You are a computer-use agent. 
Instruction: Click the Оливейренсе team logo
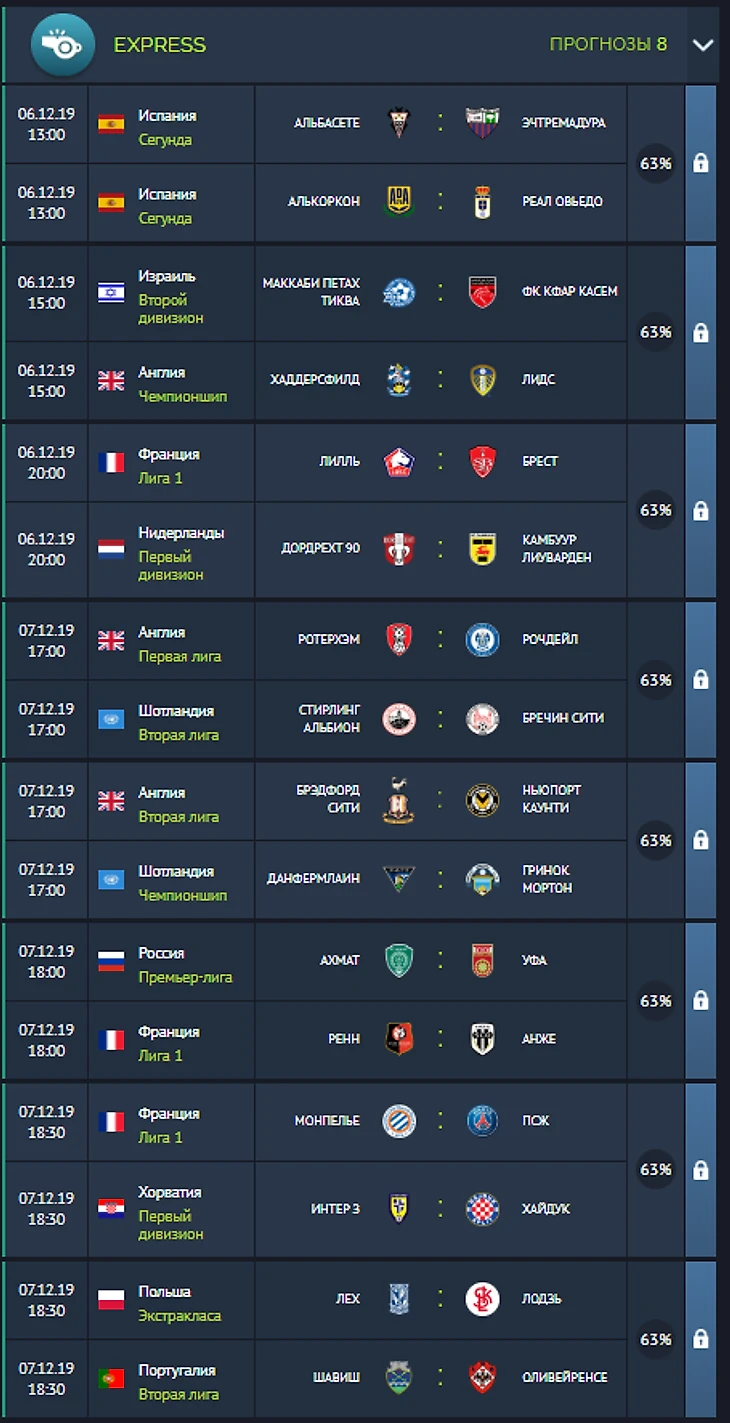(x=482, y=1378)
